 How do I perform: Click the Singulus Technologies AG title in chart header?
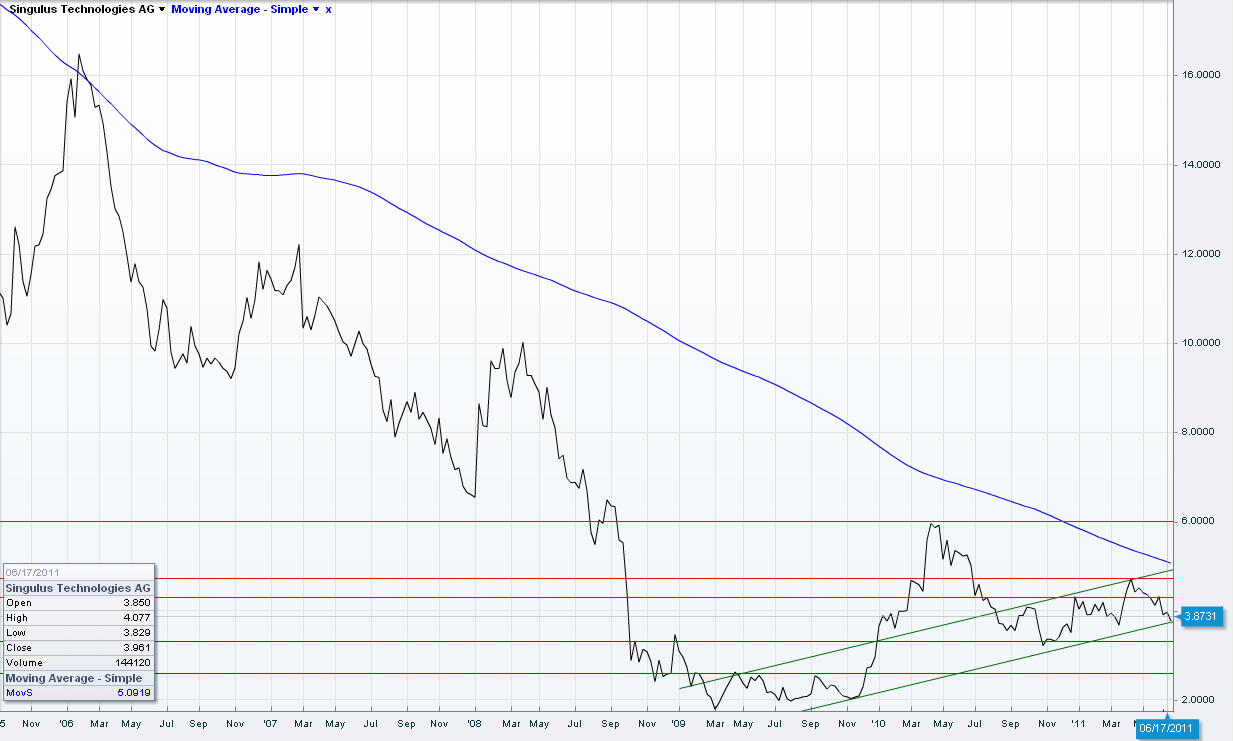tap(80, 8)
